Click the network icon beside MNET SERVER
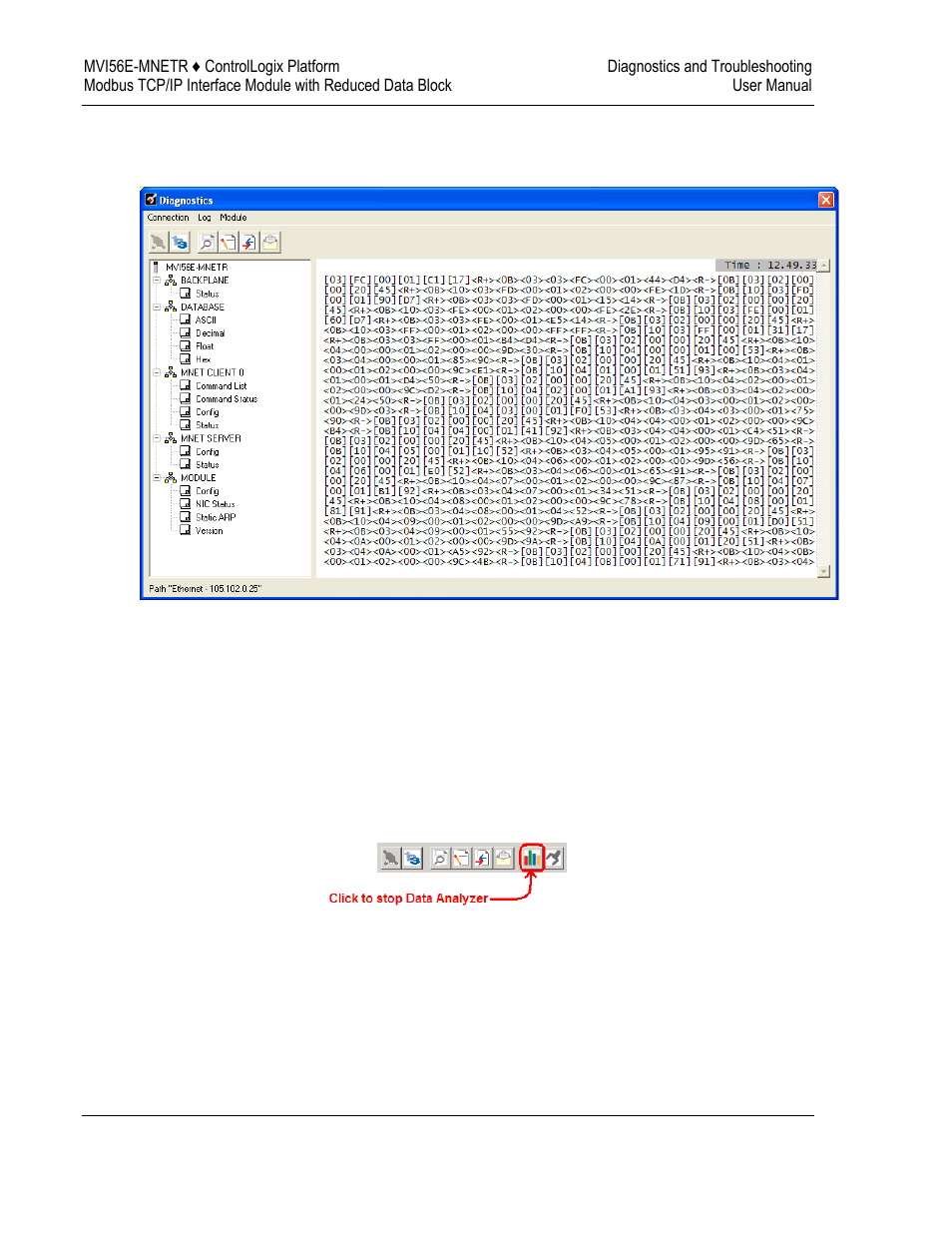The width and height of the screenshot is (952, 1233). pos(171,438)
